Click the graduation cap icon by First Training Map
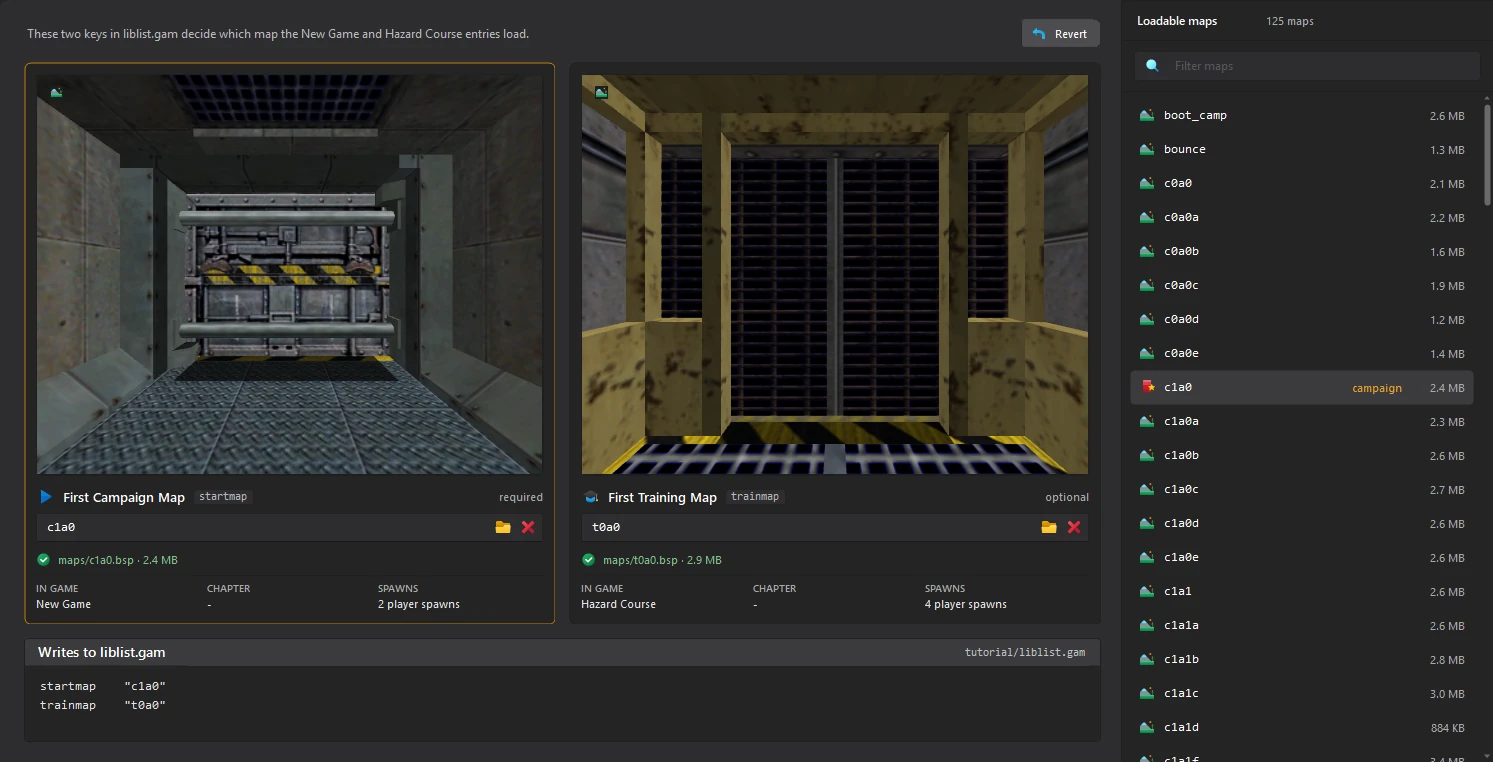 coord(591,497)
